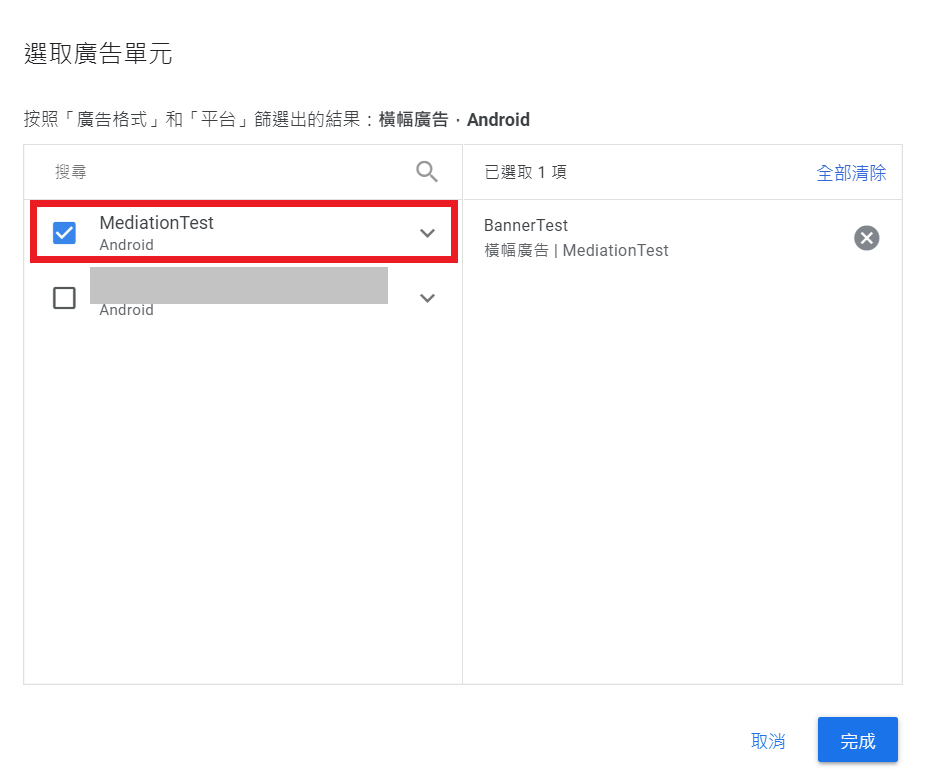This screenshot has height=780, width=930.
Task: Click the 取消 button
Action: coord(768,740)
